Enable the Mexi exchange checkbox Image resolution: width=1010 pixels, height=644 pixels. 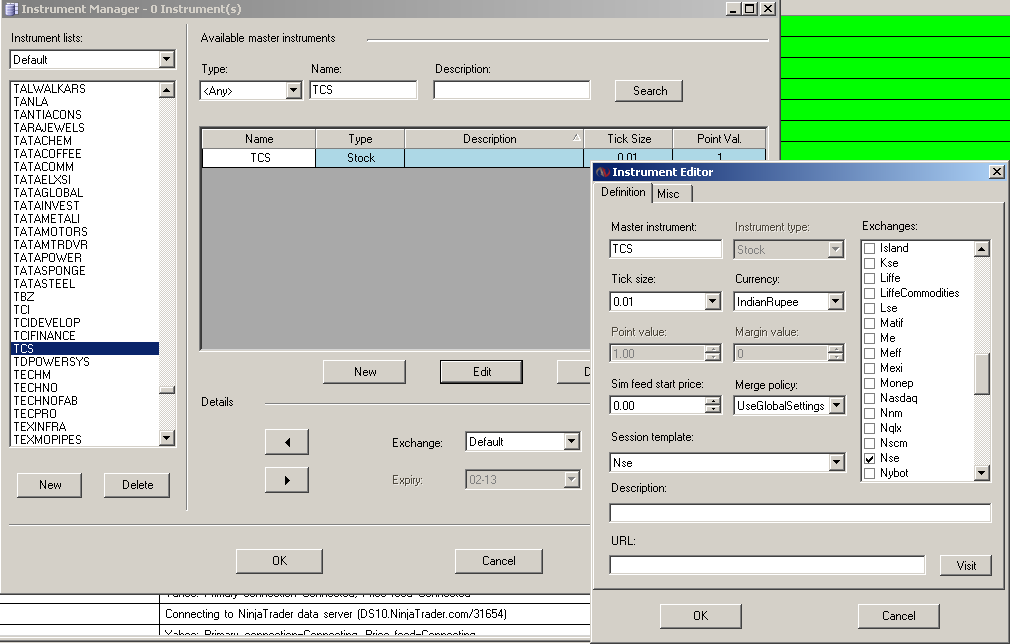click(x=869, y=368)
